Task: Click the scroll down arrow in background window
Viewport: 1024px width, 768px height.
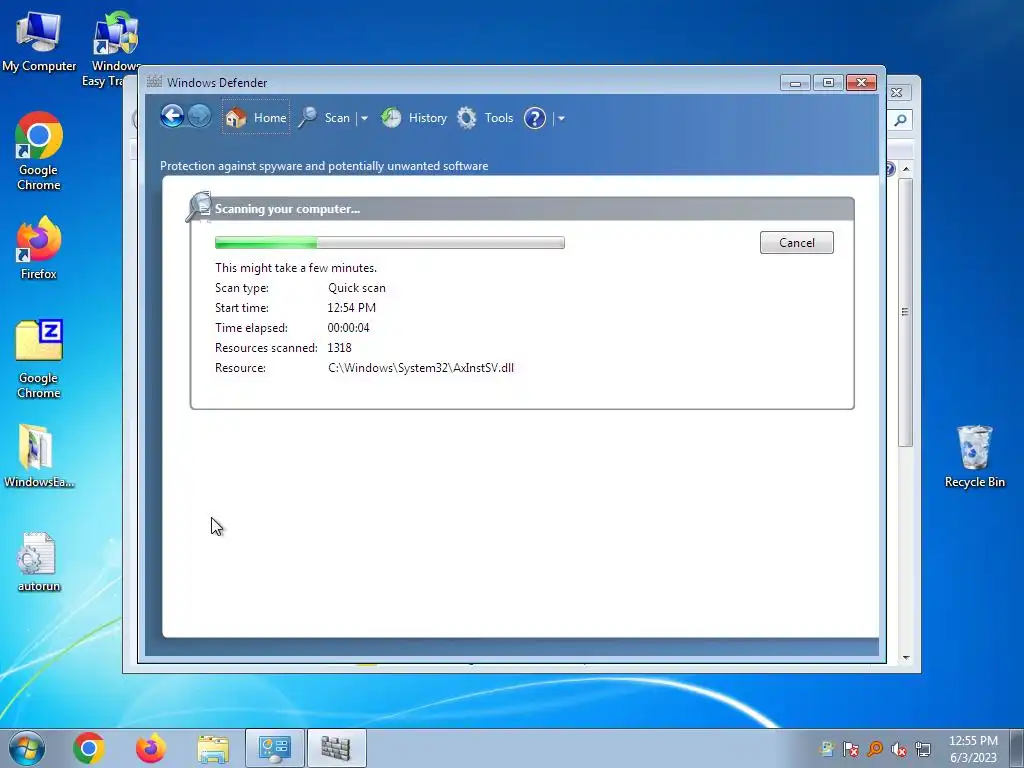Action: coord(906,657)
